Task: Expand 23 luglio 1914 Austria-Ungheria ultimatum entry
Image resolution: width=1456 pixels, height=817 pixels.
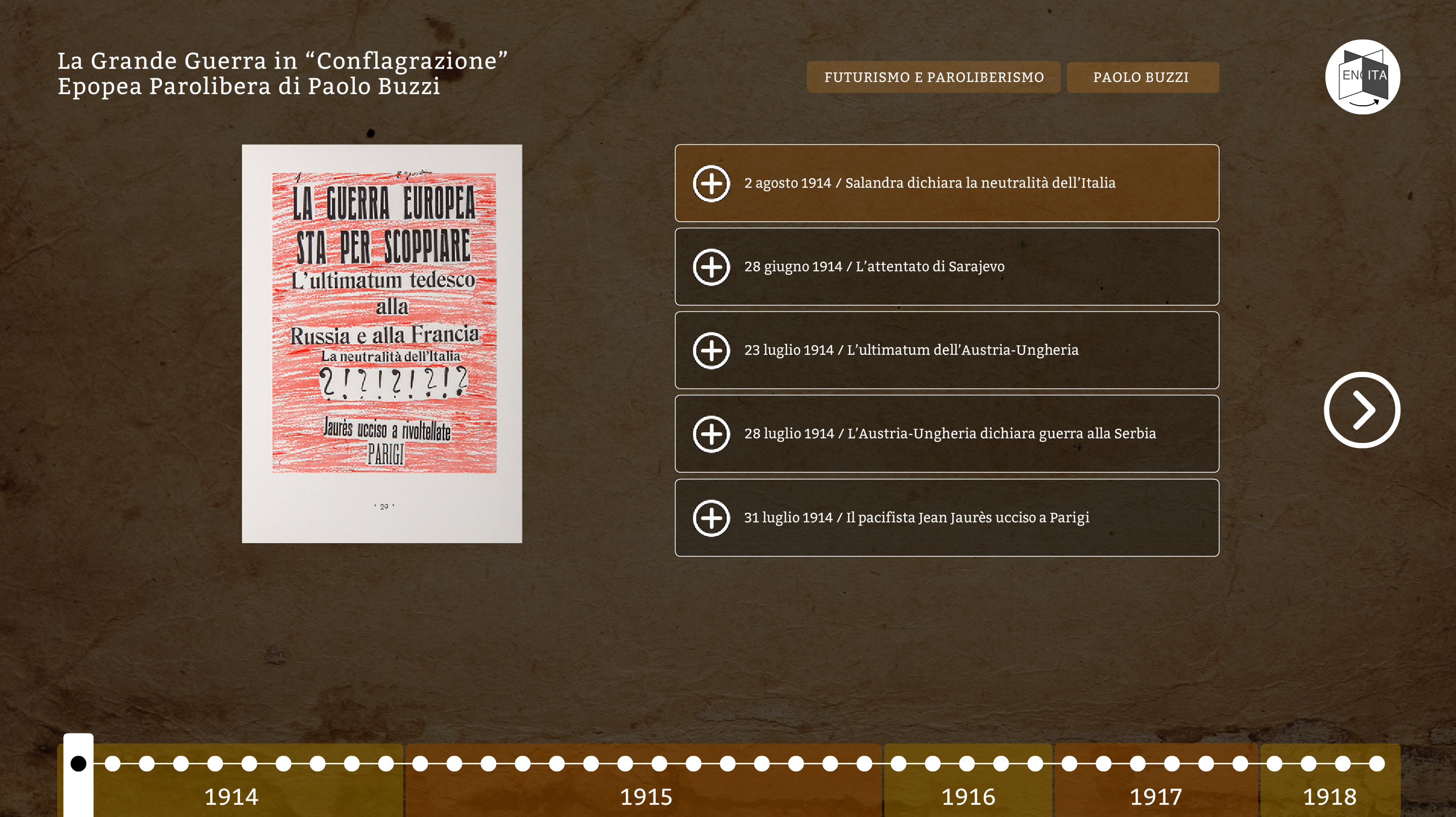Action: tap(947, 350)
